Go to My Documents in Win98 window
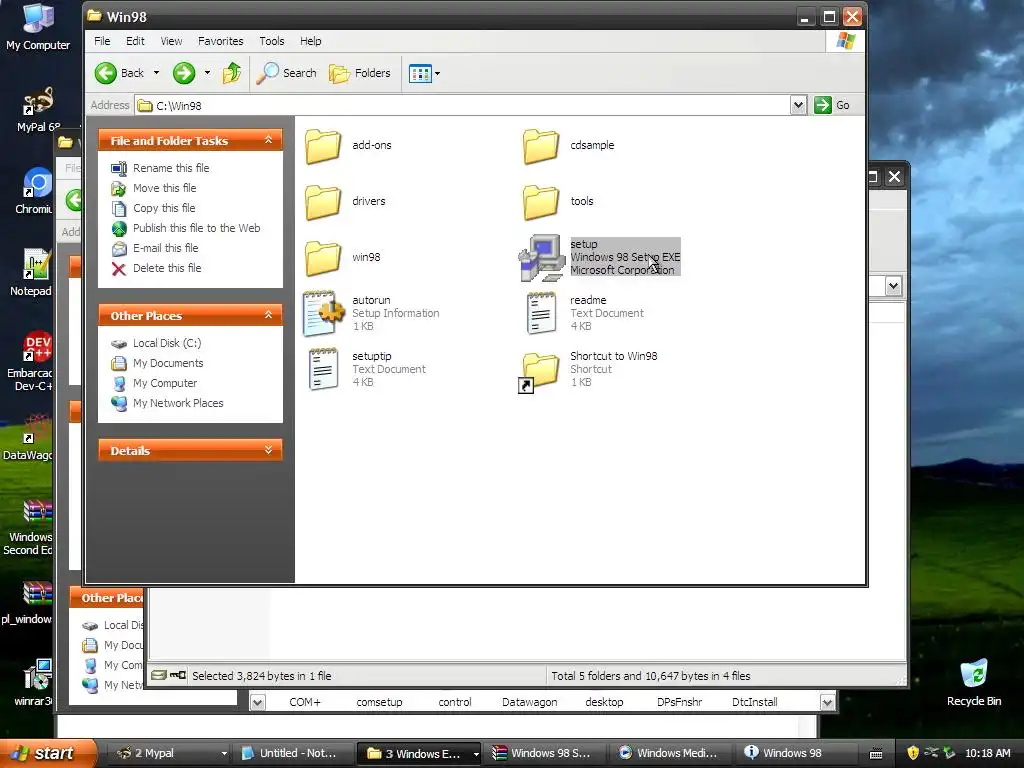This screenshot has height=768, width=1024. click(x=168, y=363)
